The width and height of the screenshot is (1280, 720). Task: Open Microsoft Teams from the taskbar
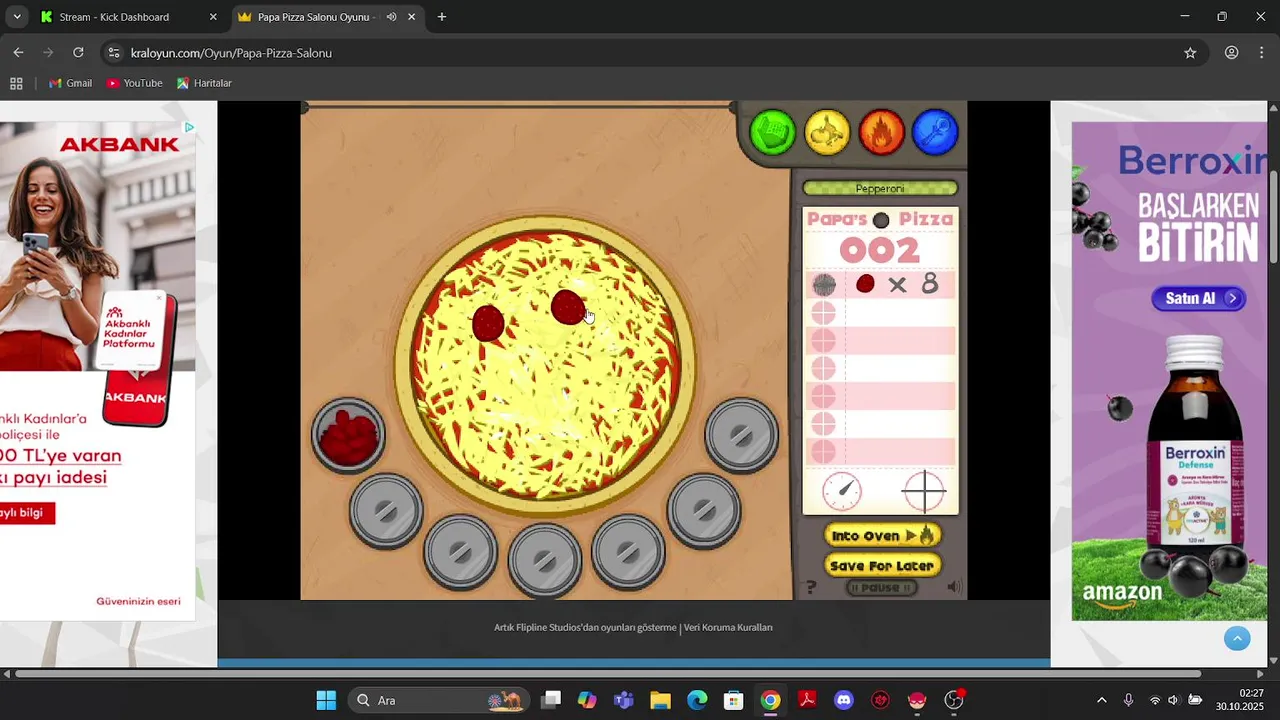(x=624, y=700)
